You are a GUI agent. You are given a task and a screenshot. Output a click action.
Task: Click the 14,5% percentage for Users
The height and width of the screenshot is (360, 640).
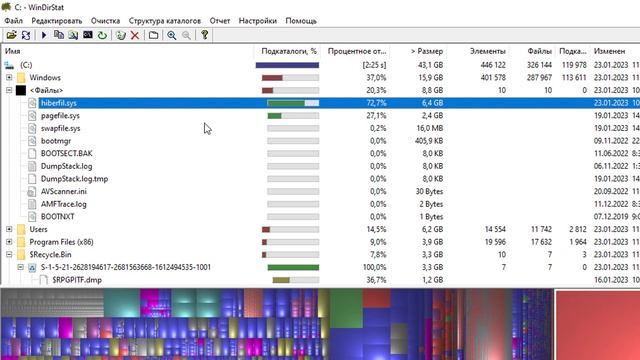pyautogui.click(x=376, y=229)
